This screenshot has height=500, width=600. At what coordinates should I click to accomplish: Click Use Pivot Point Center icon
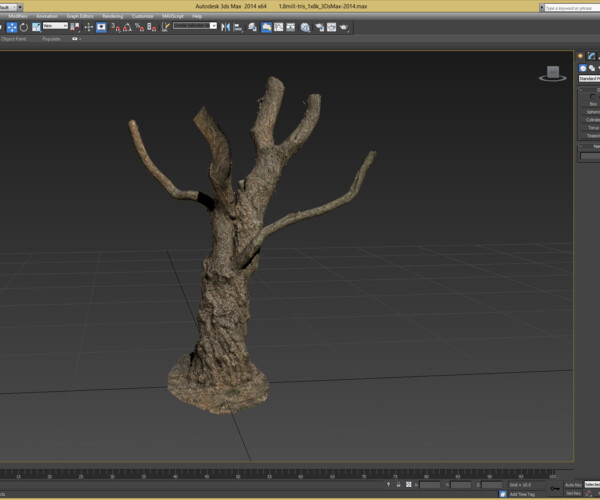[75, 27]
